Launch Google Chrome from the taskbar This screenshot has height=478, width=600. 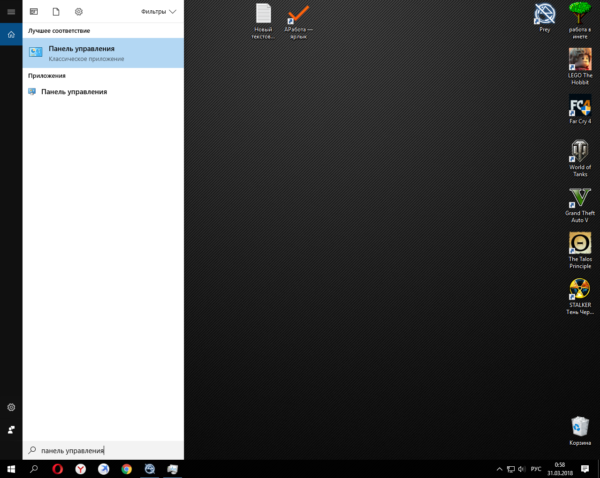[126, 469]
